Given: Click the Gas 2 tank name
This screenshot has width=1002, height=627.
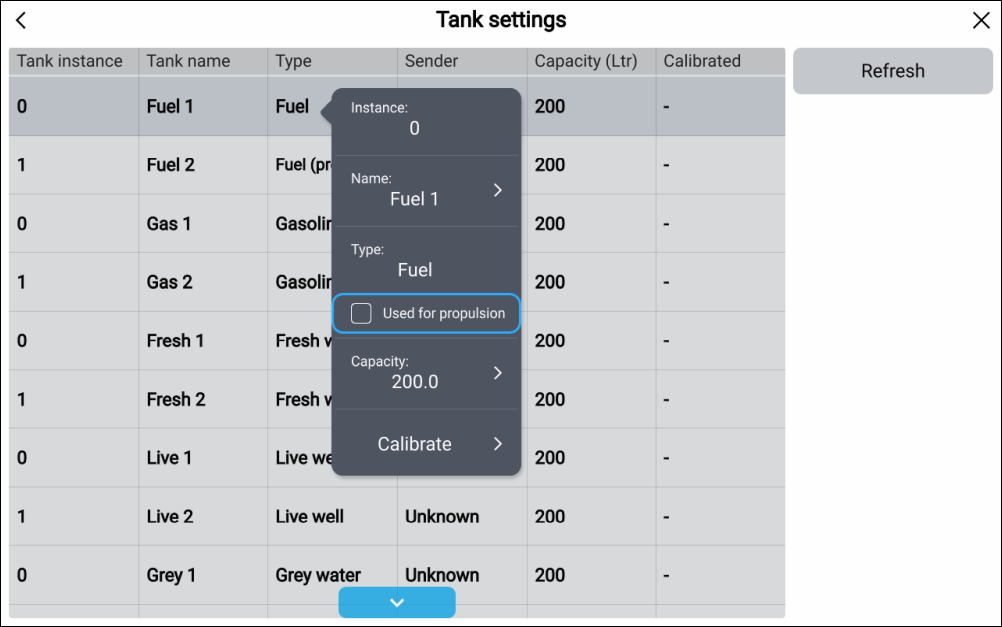Looking at the screenshot, I should click(x=169, y=282).
